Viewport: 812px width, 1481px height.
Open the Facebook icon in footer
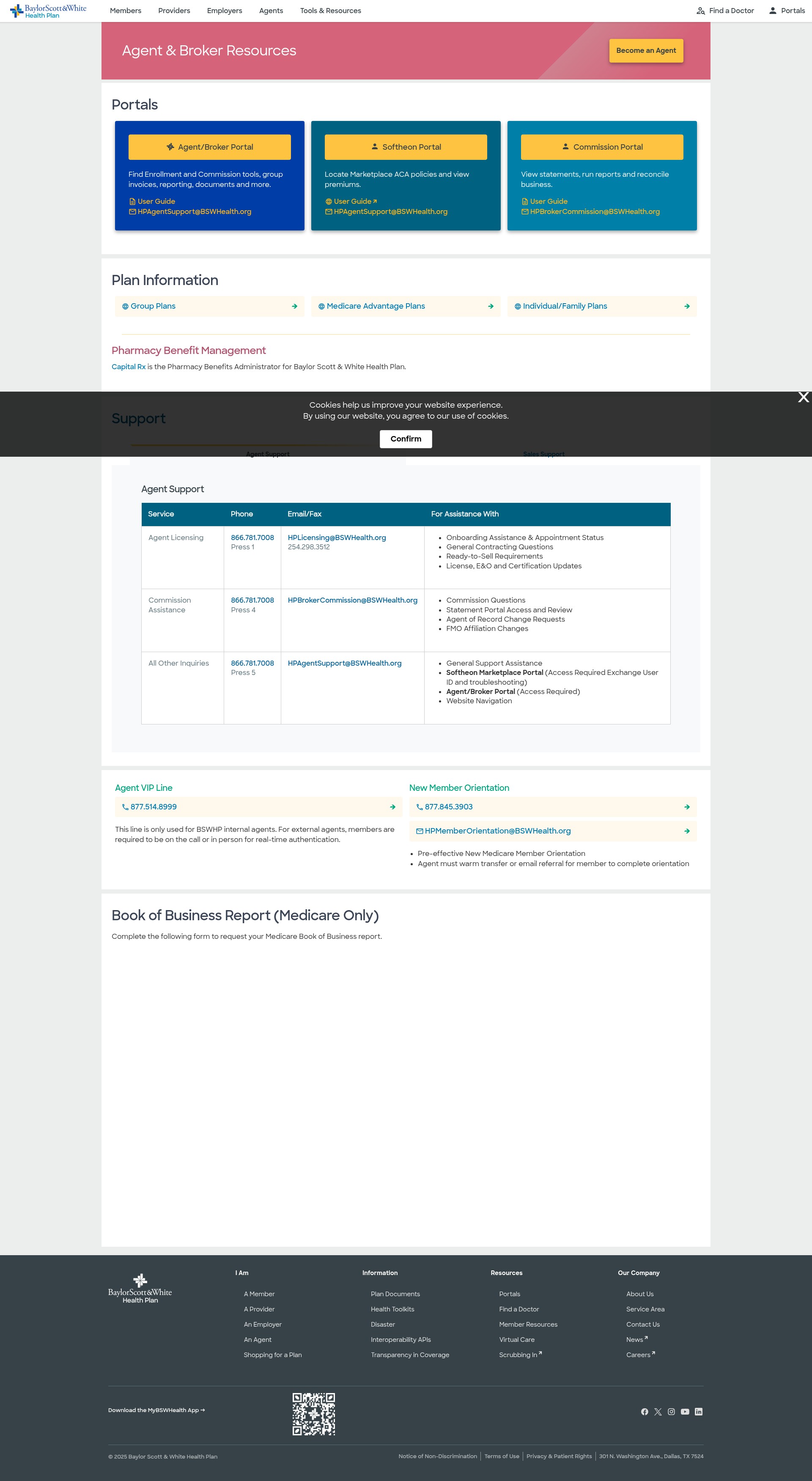click(x=644, y=1412)
